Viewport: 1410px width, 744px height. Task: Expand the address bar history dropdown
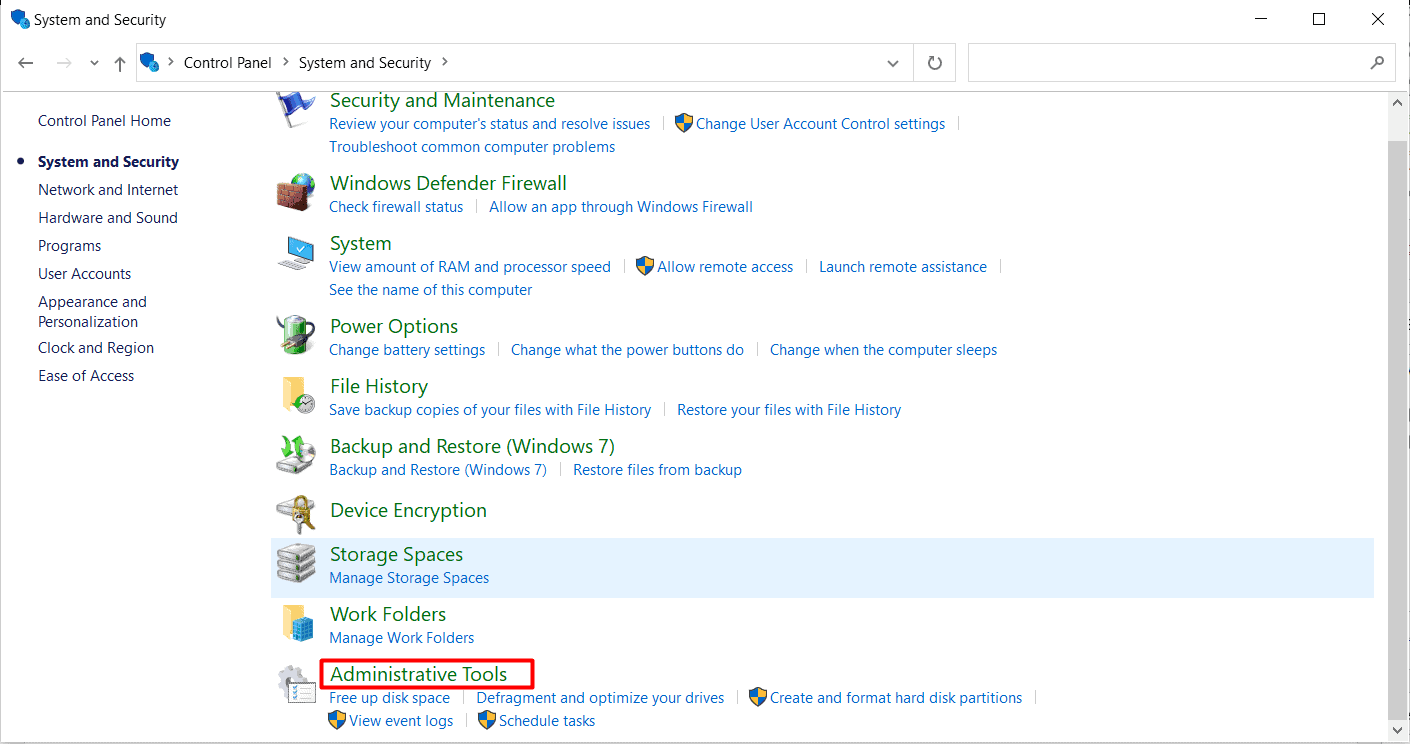pyautogui.click(x=893, y=63)
